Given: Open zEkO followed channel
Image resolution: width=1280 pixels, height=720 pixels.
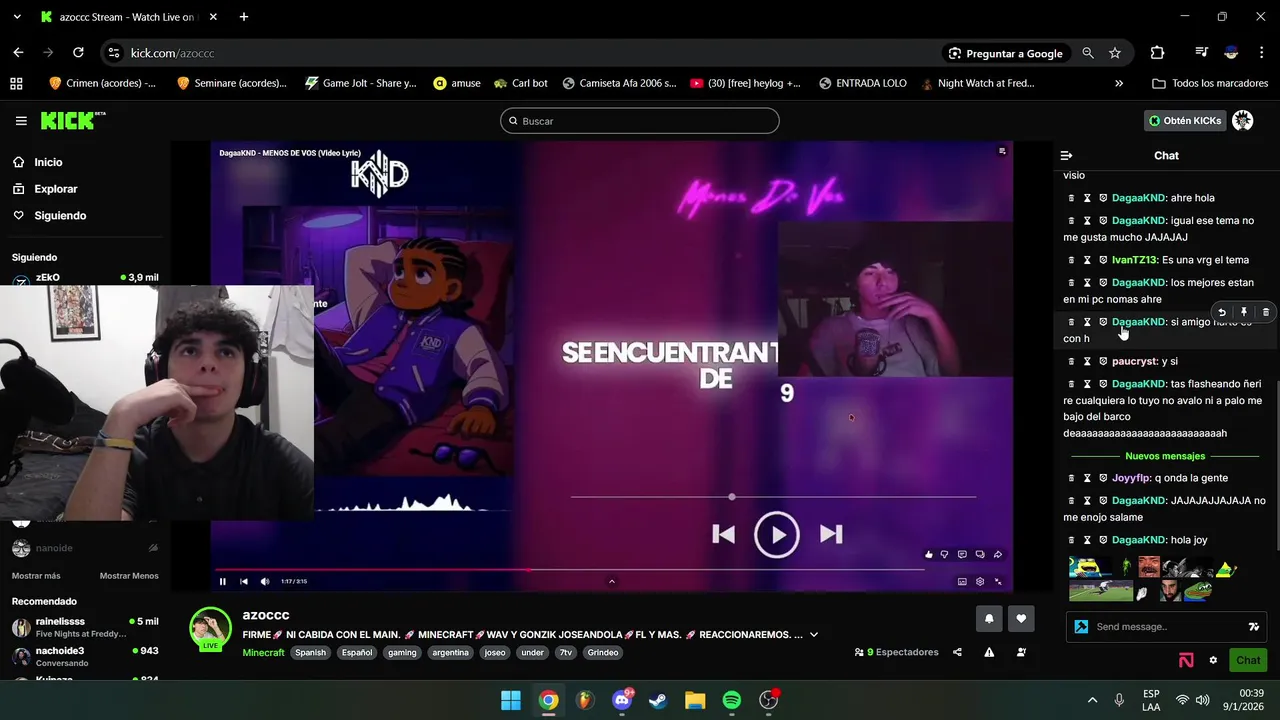Looking at the screenshot, I should point(85,278).
